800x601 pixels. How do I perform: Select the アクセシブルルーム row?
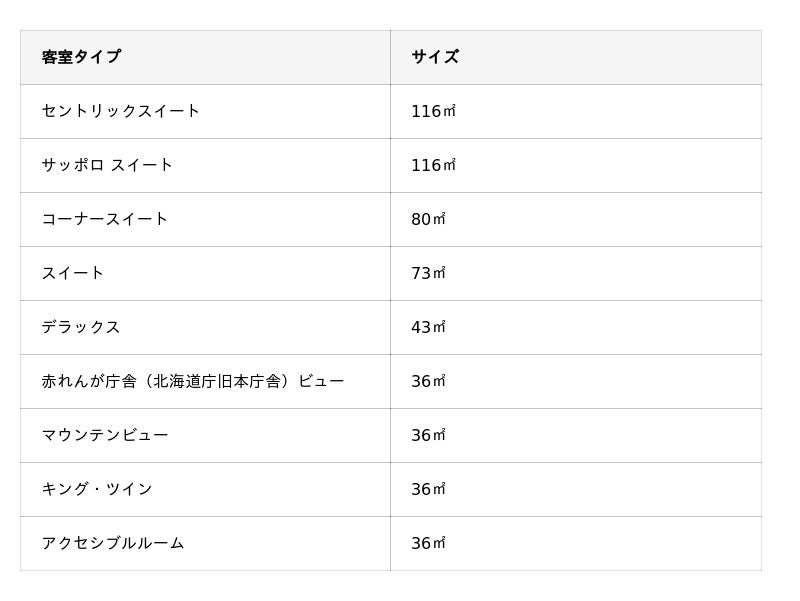click(x=391, y=544)
